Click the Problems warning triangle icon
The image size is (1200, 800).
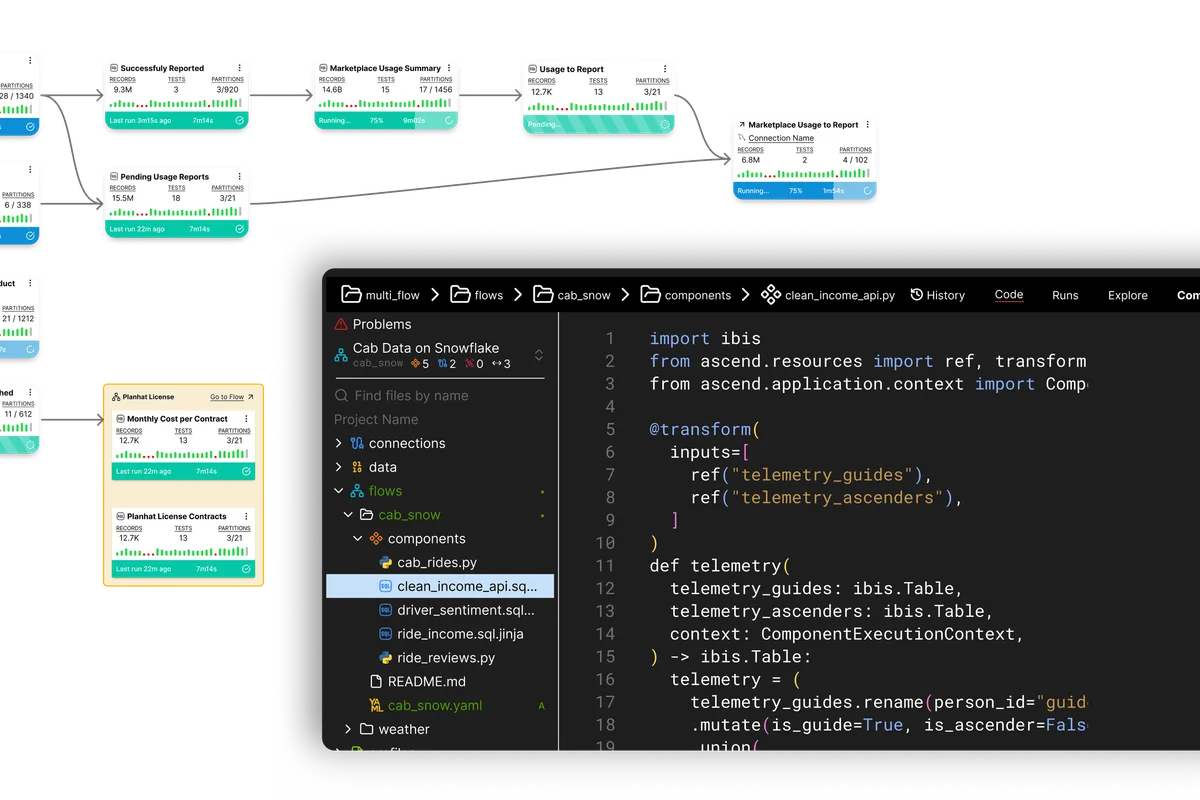click(x=342, y=324)
